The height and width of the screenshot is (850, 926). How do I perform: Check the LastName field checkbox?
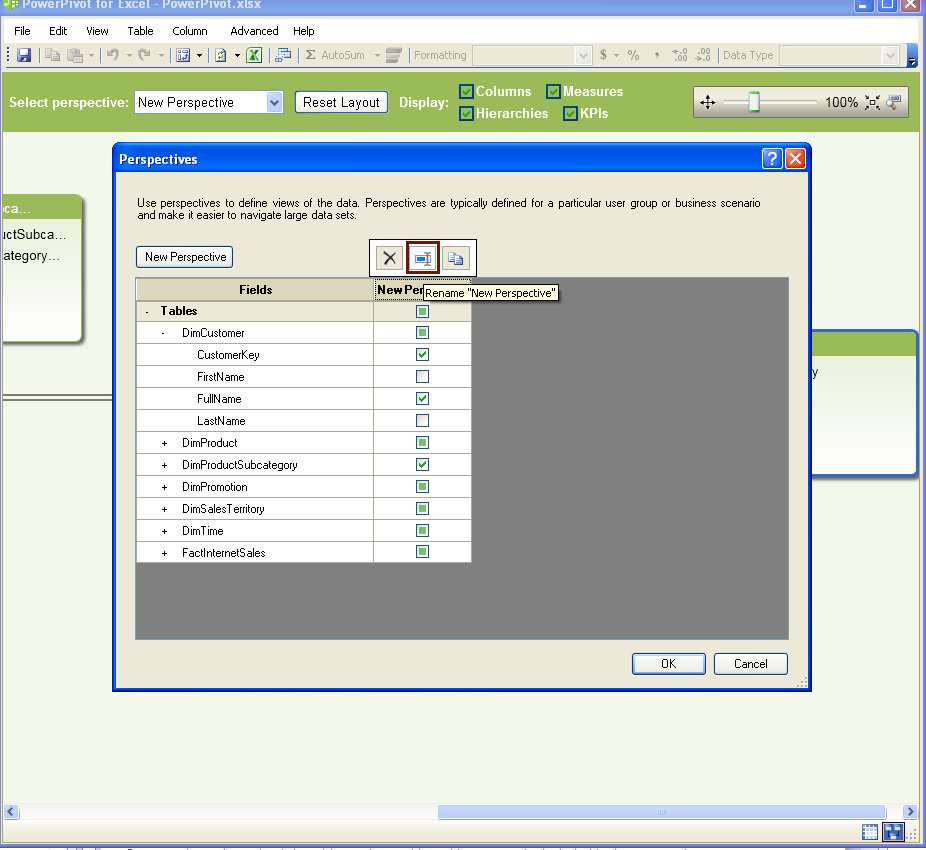pos(422,421)
